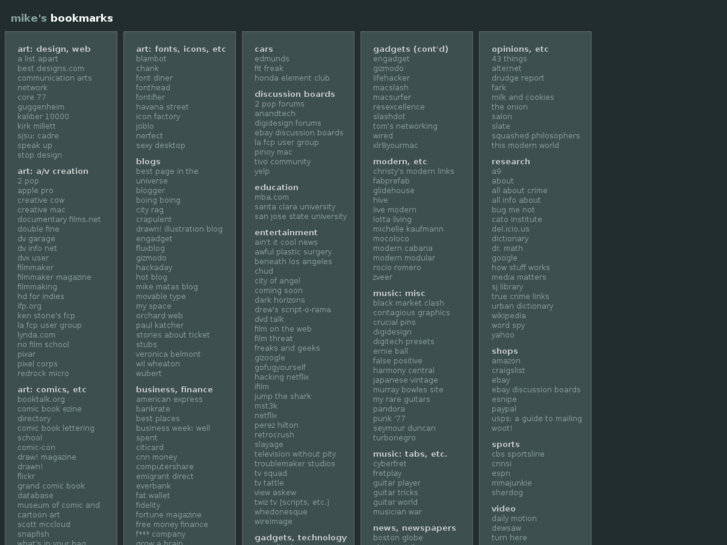This screenshot has width=727, height=545.
Task: Go to the 'craigslist' shops link
Action: [508, 371]
